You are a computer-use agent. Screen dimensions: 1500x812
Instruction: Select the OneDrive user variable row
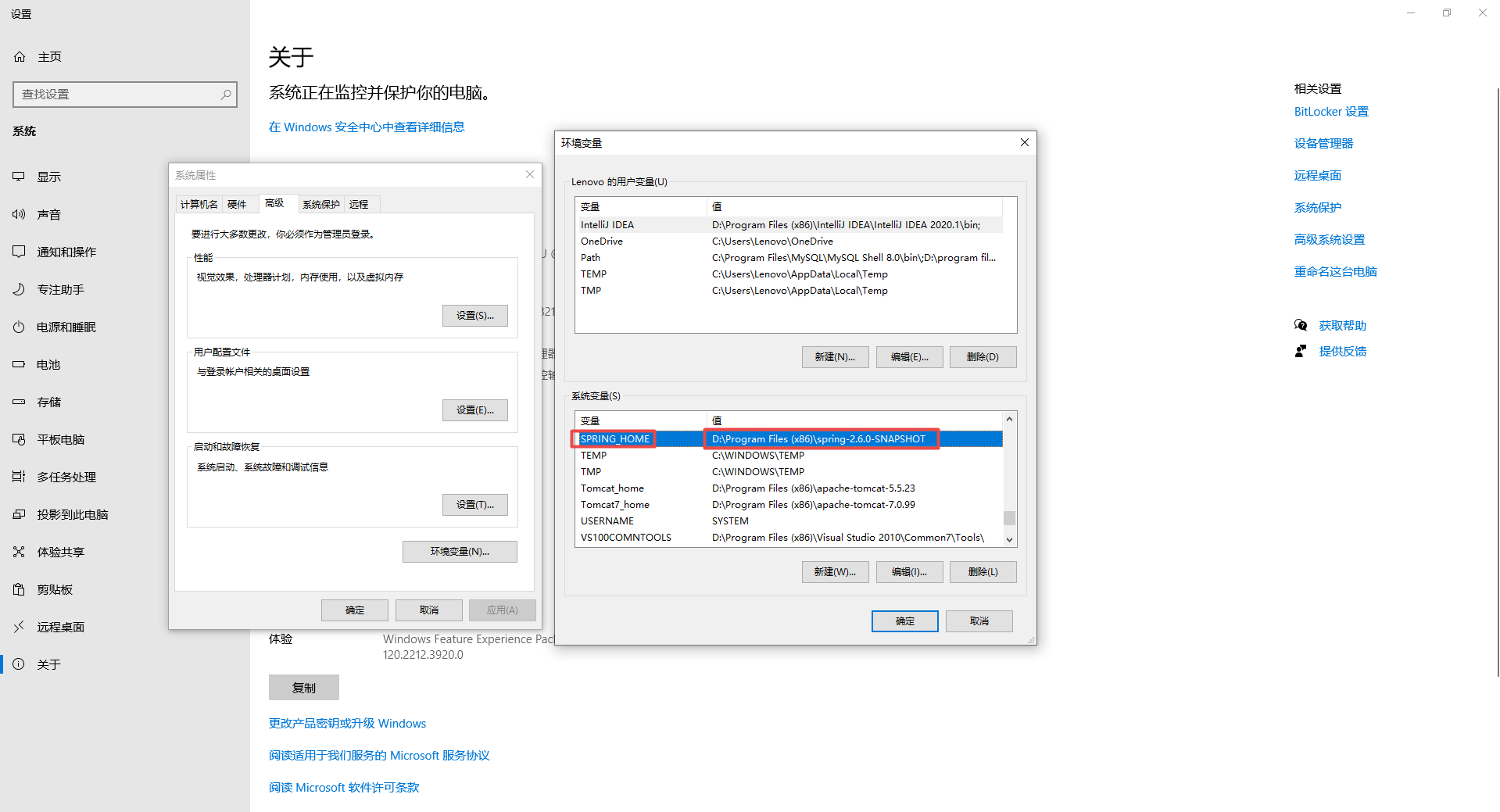point(789,241)
